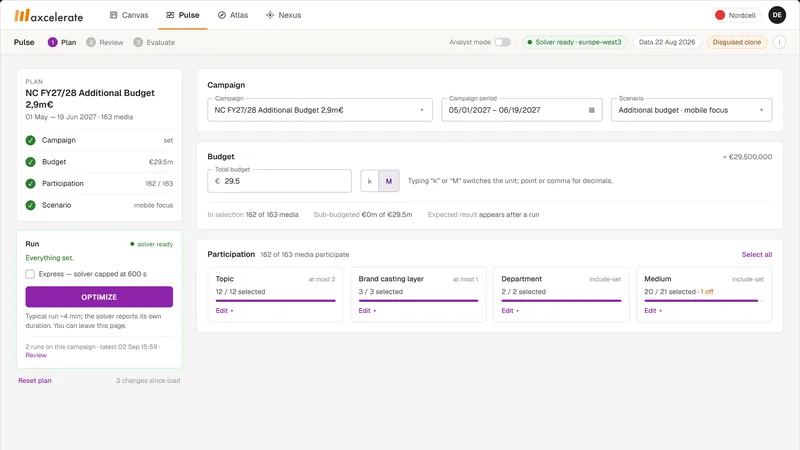The width and height of the screenshot is (800, 450).
Task: Select the Plan step
Action: pos(62,42)
